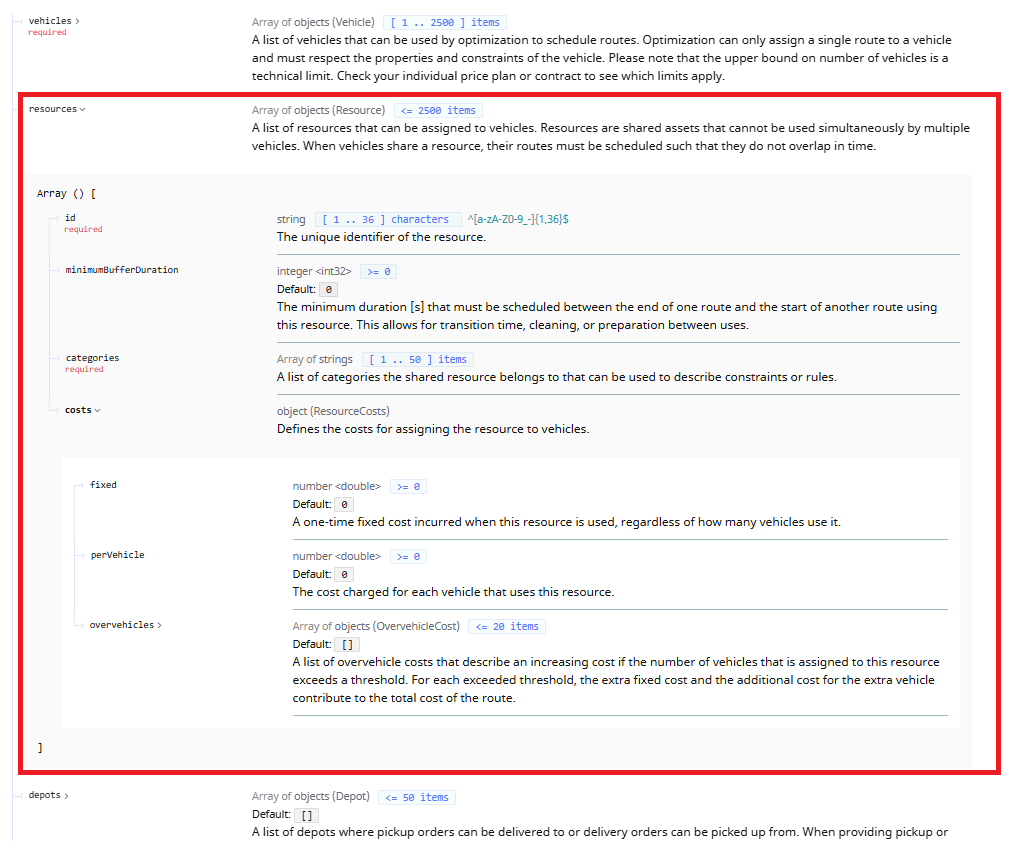Click the '<= 50 items' depots badge

click(x=417, y=797)
